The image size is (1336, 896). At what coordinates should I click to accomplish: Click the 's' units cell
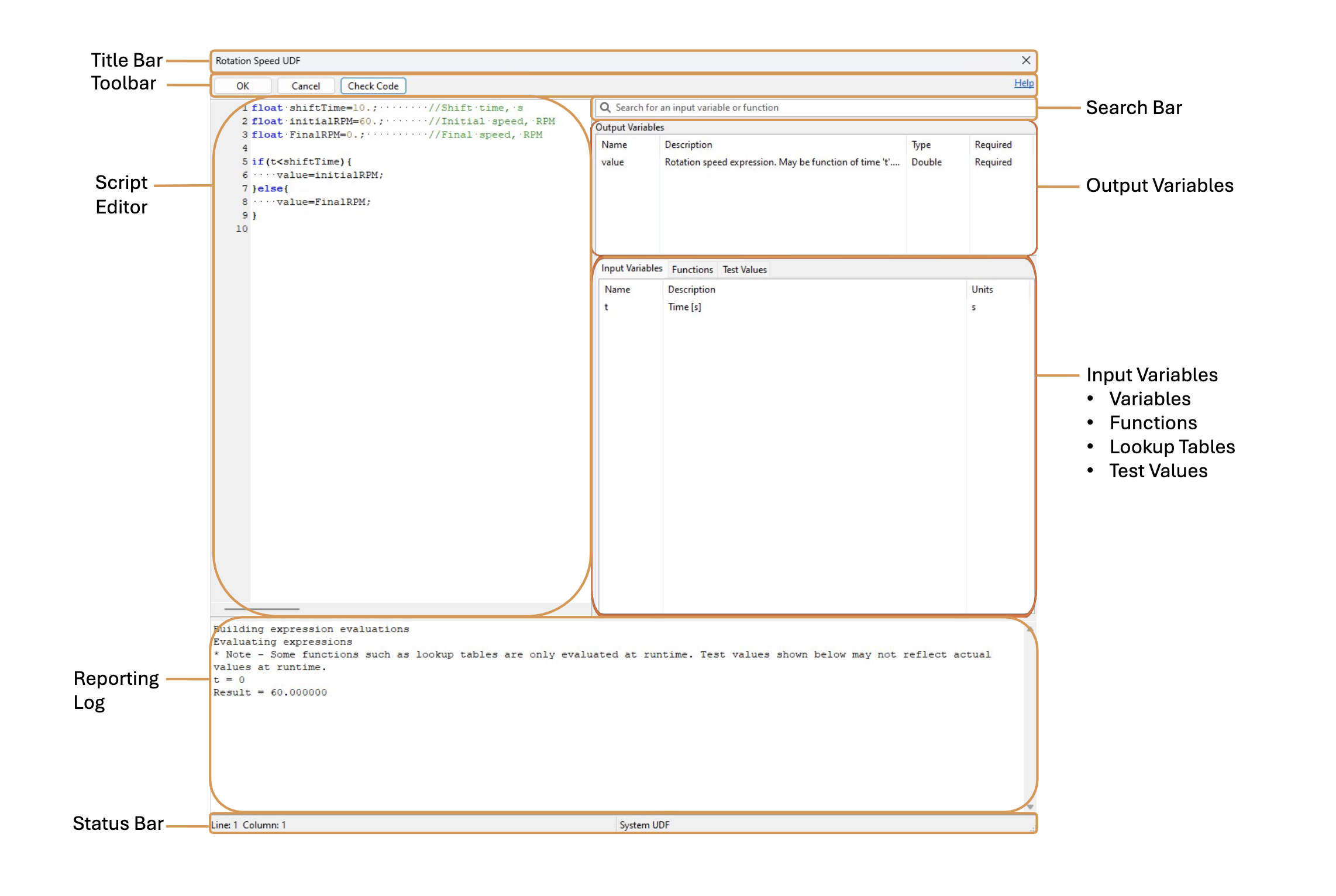coord(973,307)
